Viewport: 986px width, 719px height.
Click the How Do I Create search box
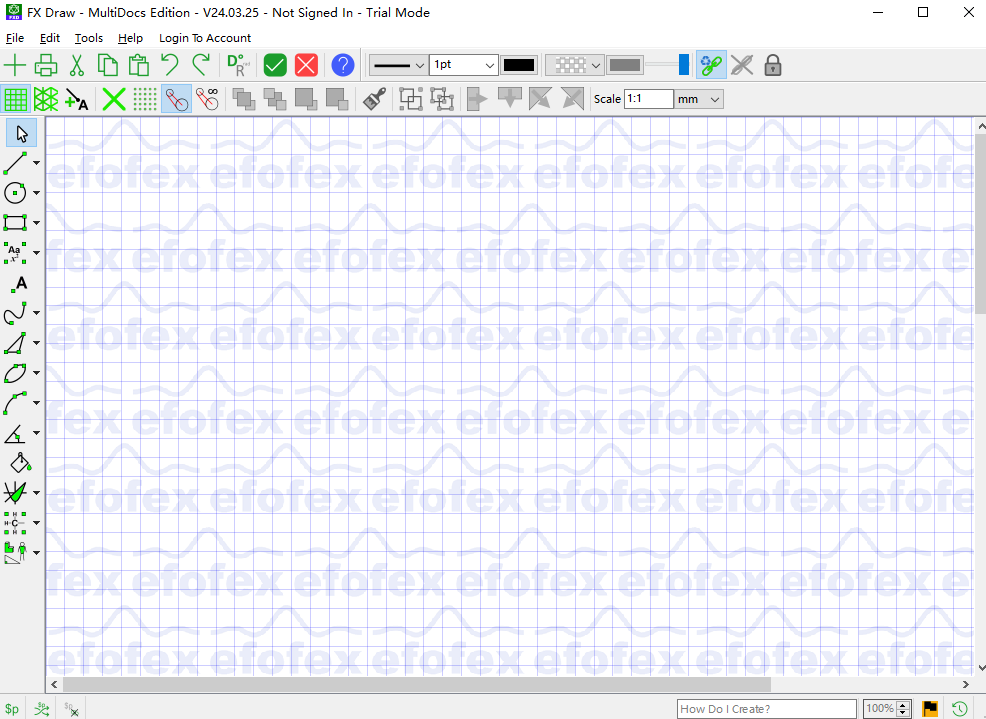pyautogui.click(x=767, y=709)
